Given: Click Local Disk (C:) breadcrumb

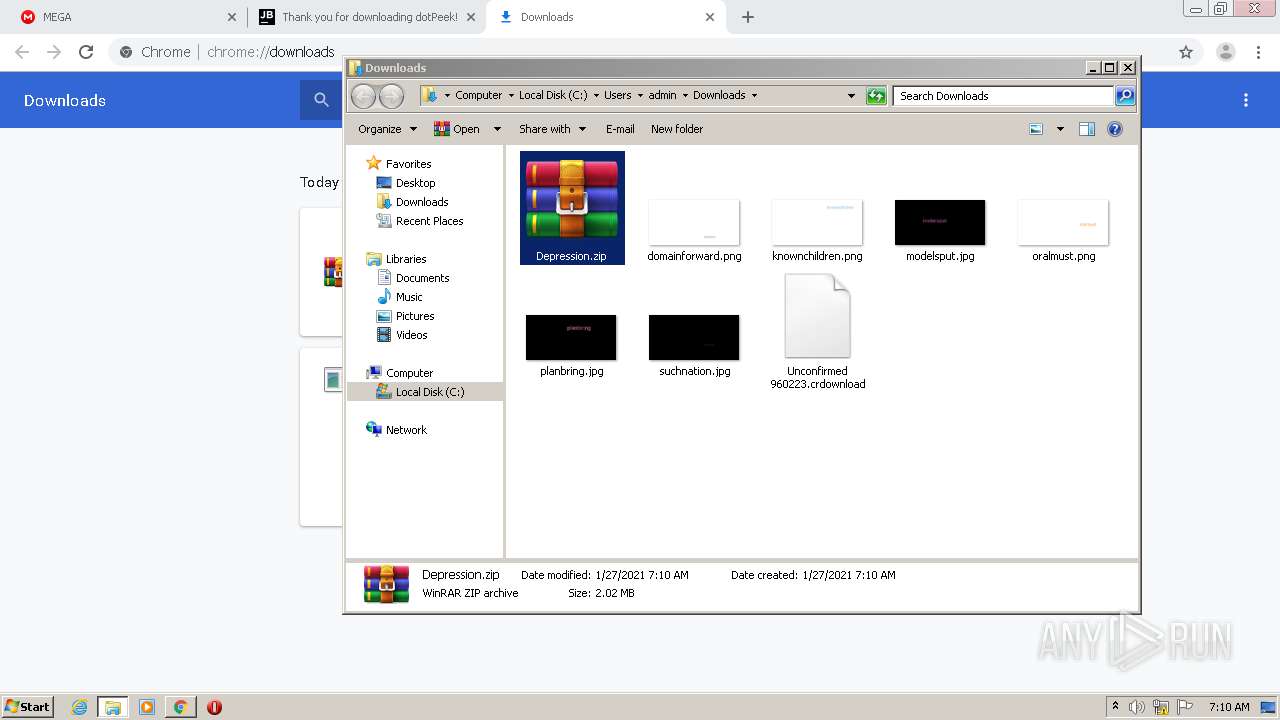Looking at the screenshot, I should [x=552, y=96].
